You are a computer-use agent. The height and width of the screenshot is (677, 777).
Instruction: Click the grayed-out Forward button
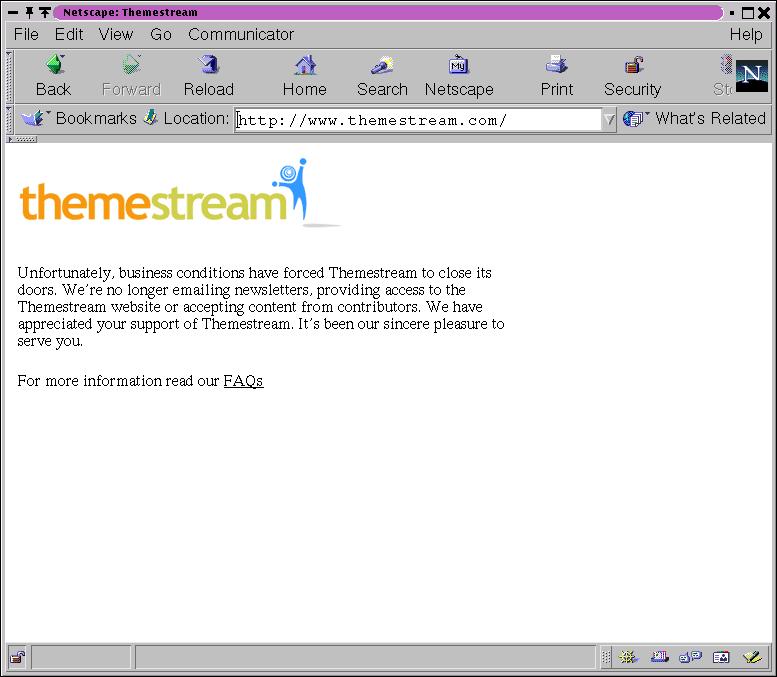point(131,76)
